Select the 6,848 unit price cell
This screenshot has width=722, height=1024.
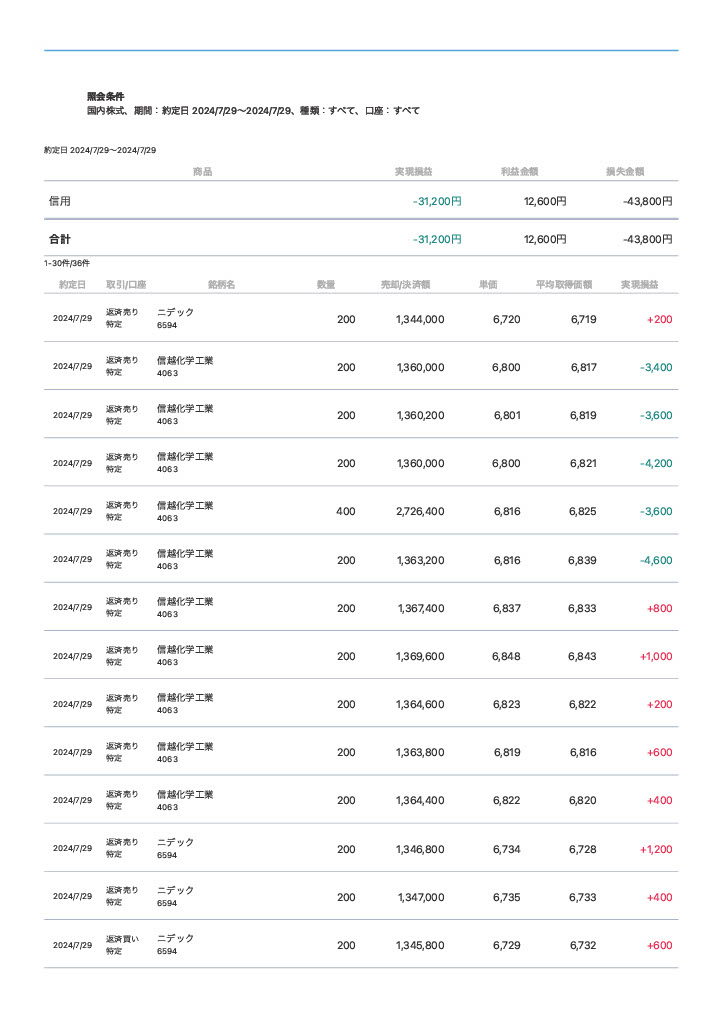pyautogui.click(x=506, y=657)
